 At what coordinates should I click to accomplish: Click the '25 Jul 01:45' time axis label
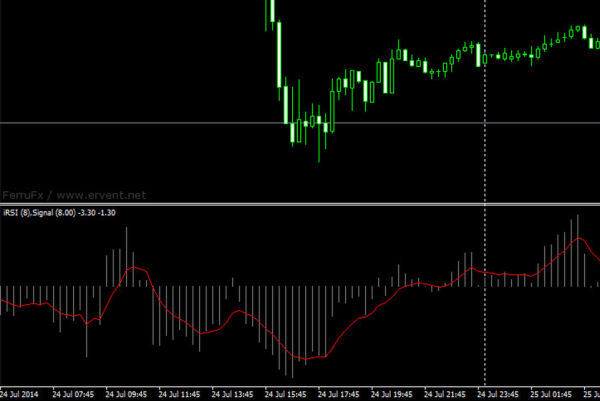pos(551,394)
